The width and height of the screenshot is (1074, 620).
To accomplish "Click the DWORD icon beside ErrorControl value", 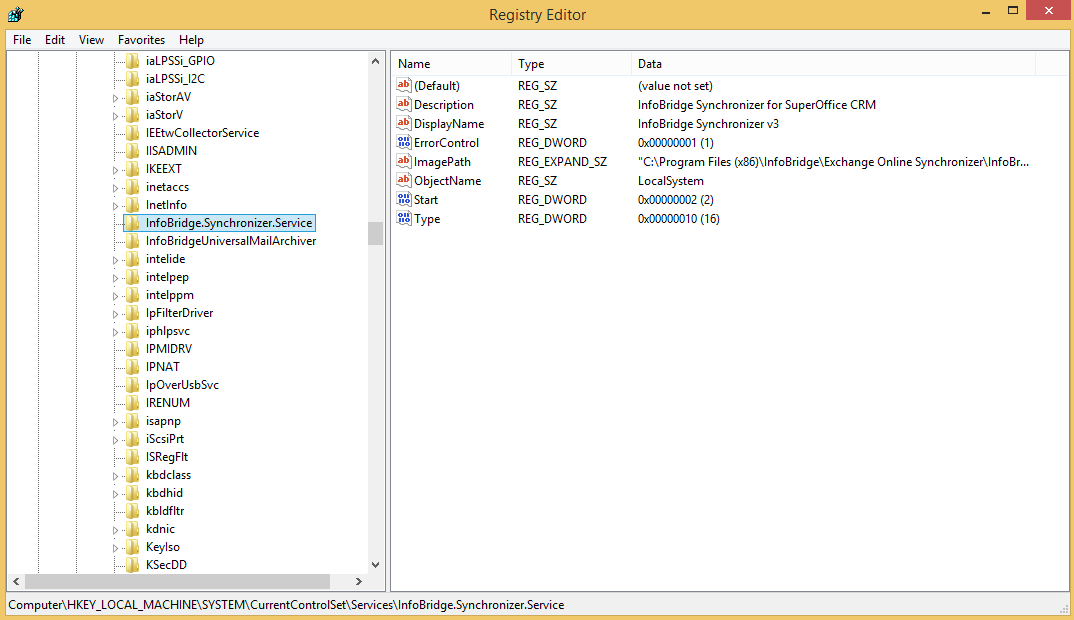I will coord(403,142).
